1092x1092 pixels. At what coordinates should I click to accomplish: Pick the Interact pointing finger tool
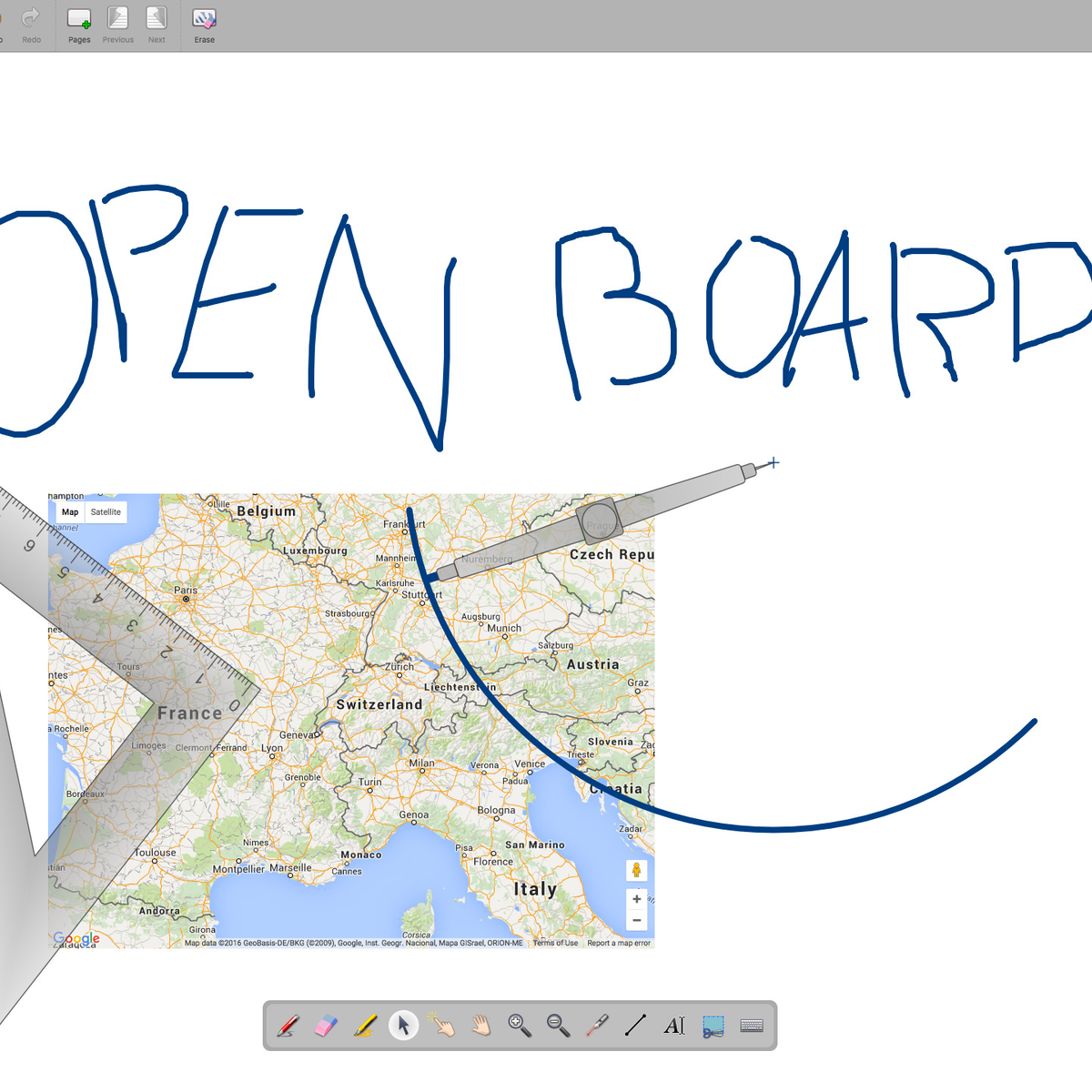pyautogui.click(x=443, y=1026)
